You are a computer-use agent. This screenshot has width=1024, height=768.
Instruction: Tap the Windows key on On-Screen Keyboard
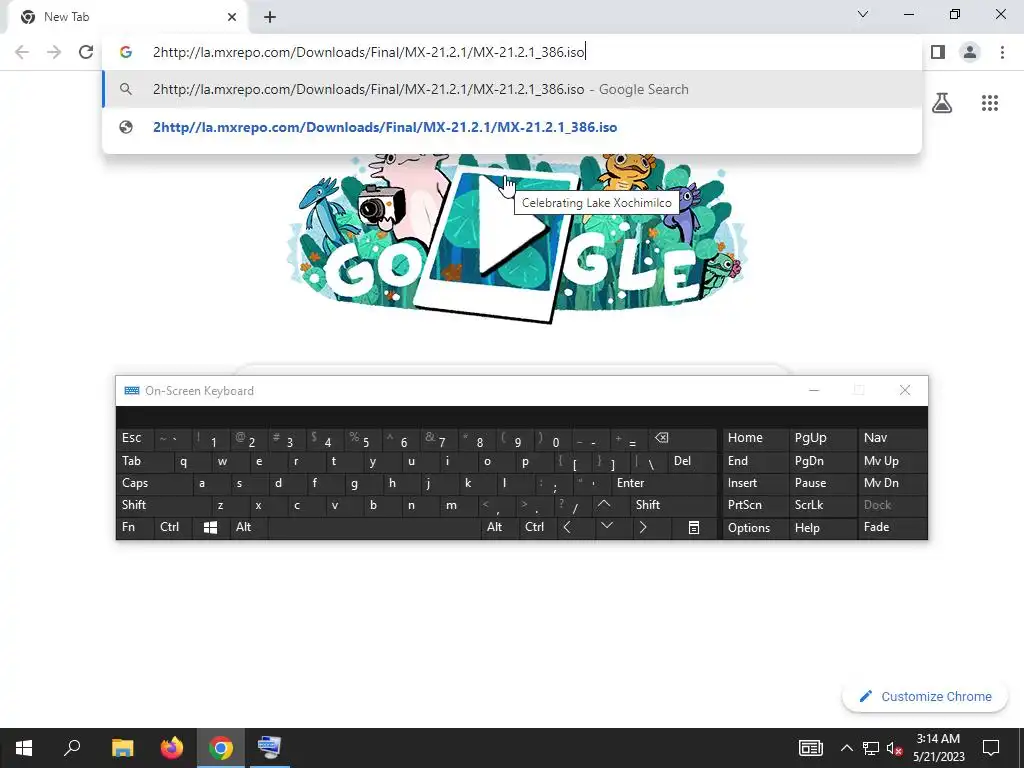click(210, 528)
